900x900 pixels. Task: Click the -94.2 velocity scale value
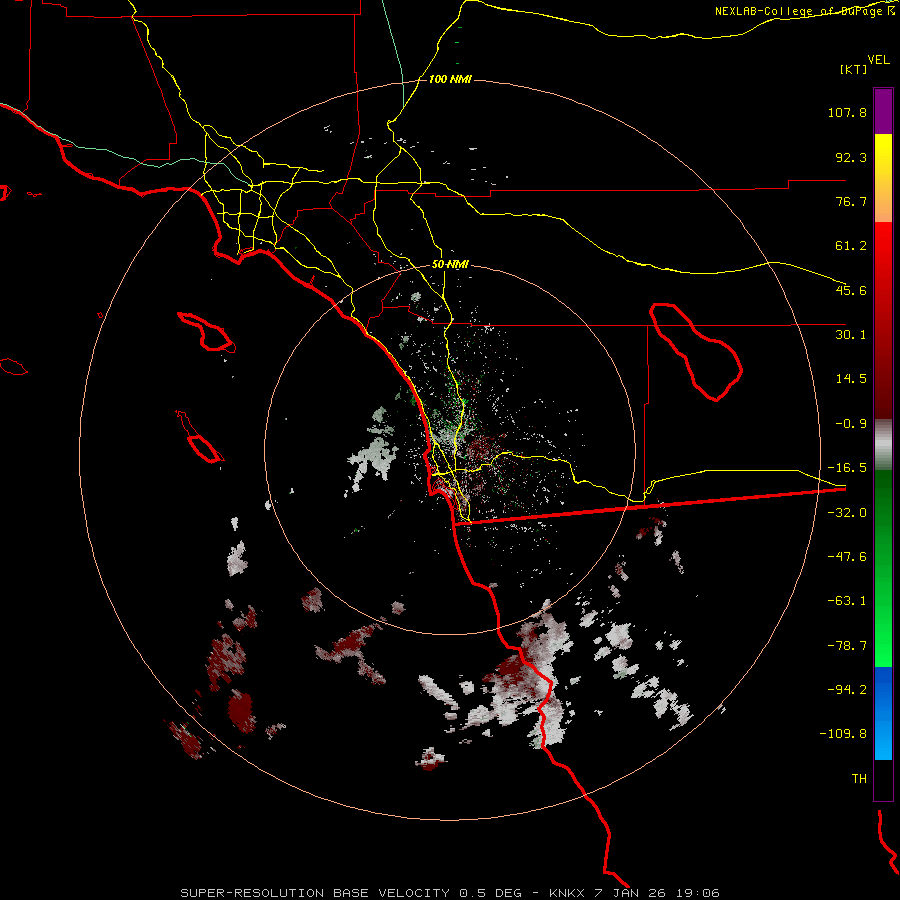click(x=847, y=690)
